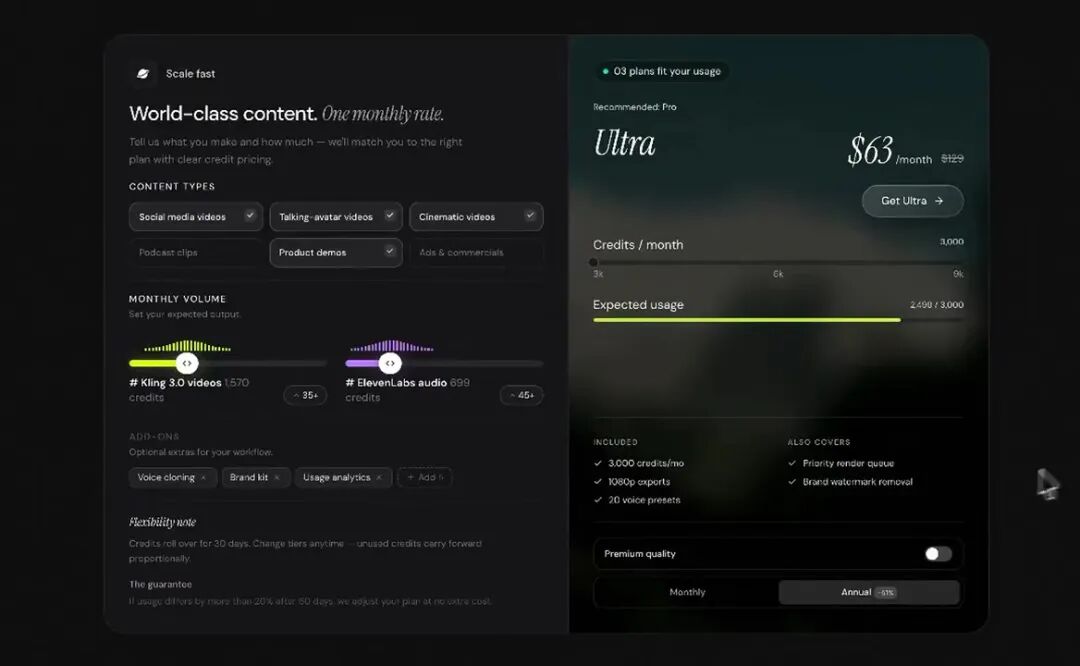The image size is (1080, 666).
Task: Click the checkmark icon beside 1080p exports
Action: pyautogui.click(x=598, y=482)
